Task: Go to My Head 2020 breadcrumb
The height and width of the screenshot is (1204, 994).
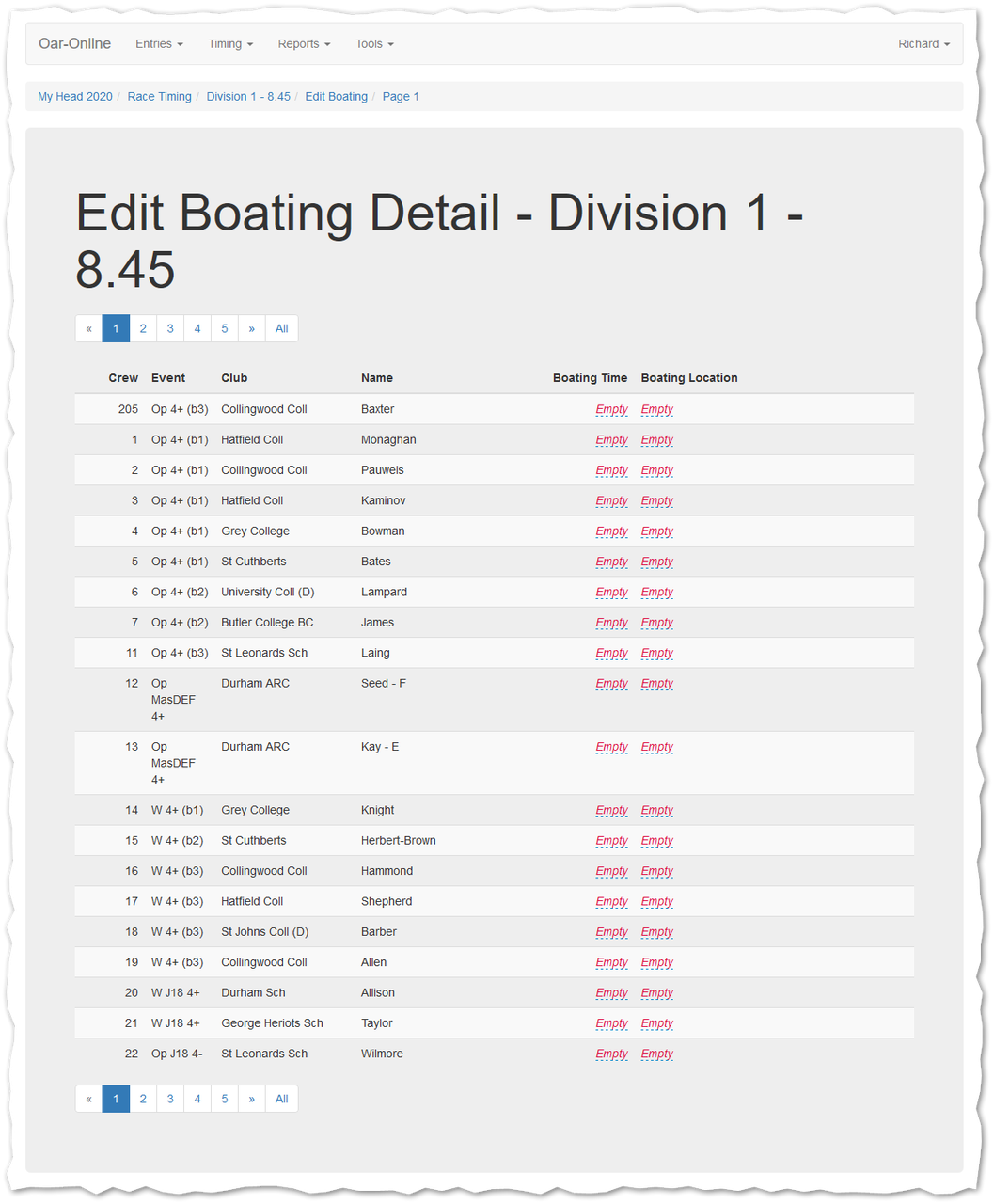Action: click(x=75, y=97)
